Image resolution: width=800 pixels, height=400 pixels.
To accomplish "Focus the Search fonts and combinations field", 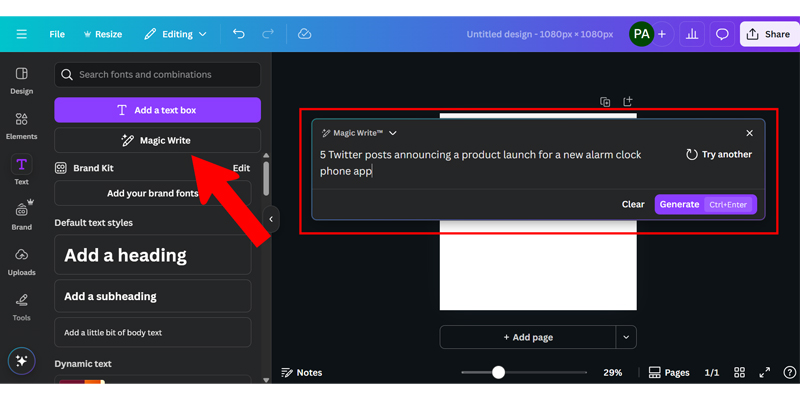I will coord(158,74).
